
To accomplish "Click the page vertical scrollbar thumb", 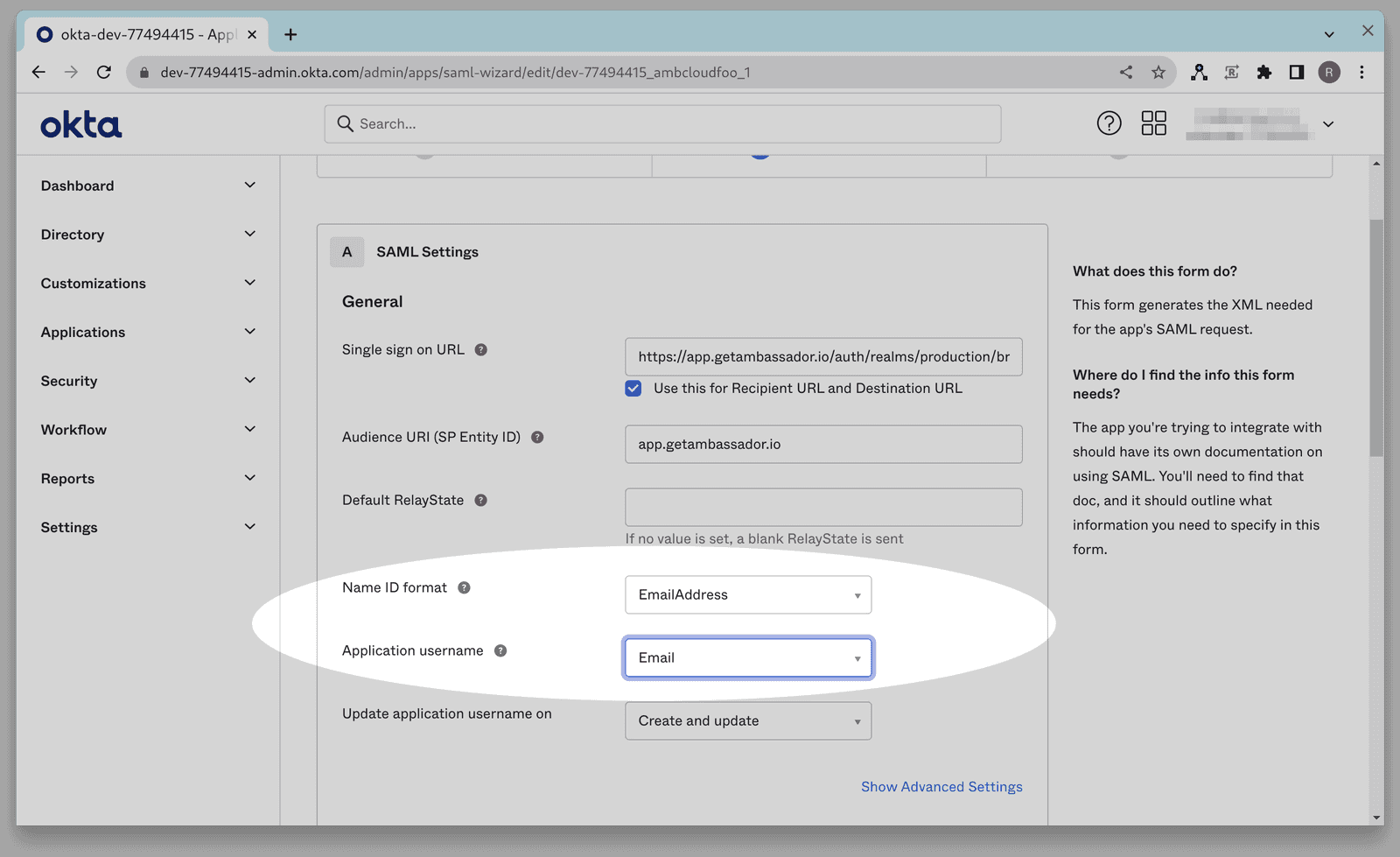I will (1376, 337).
